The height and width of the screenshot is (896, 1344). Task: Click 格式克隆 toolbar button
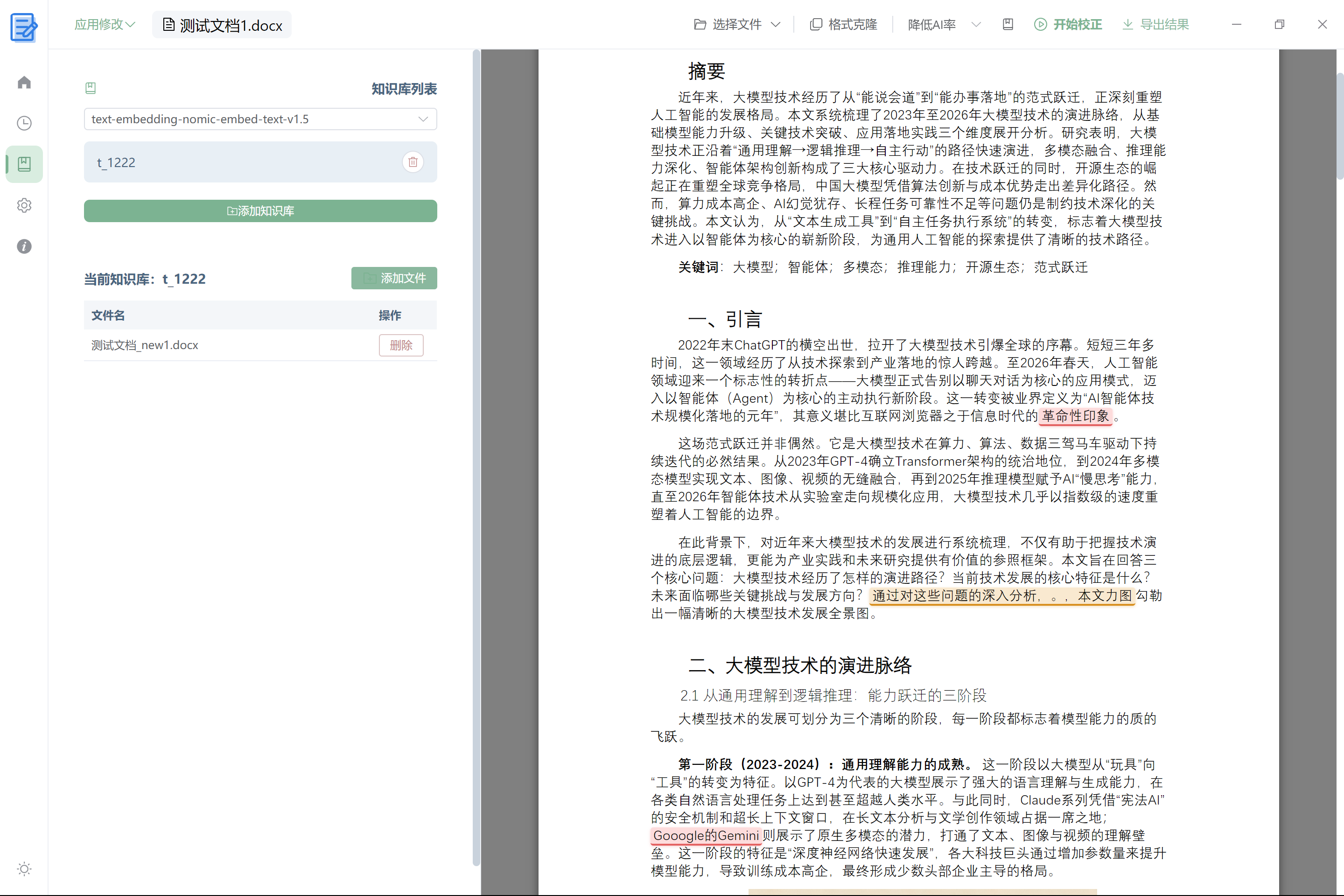pos(843,25)
